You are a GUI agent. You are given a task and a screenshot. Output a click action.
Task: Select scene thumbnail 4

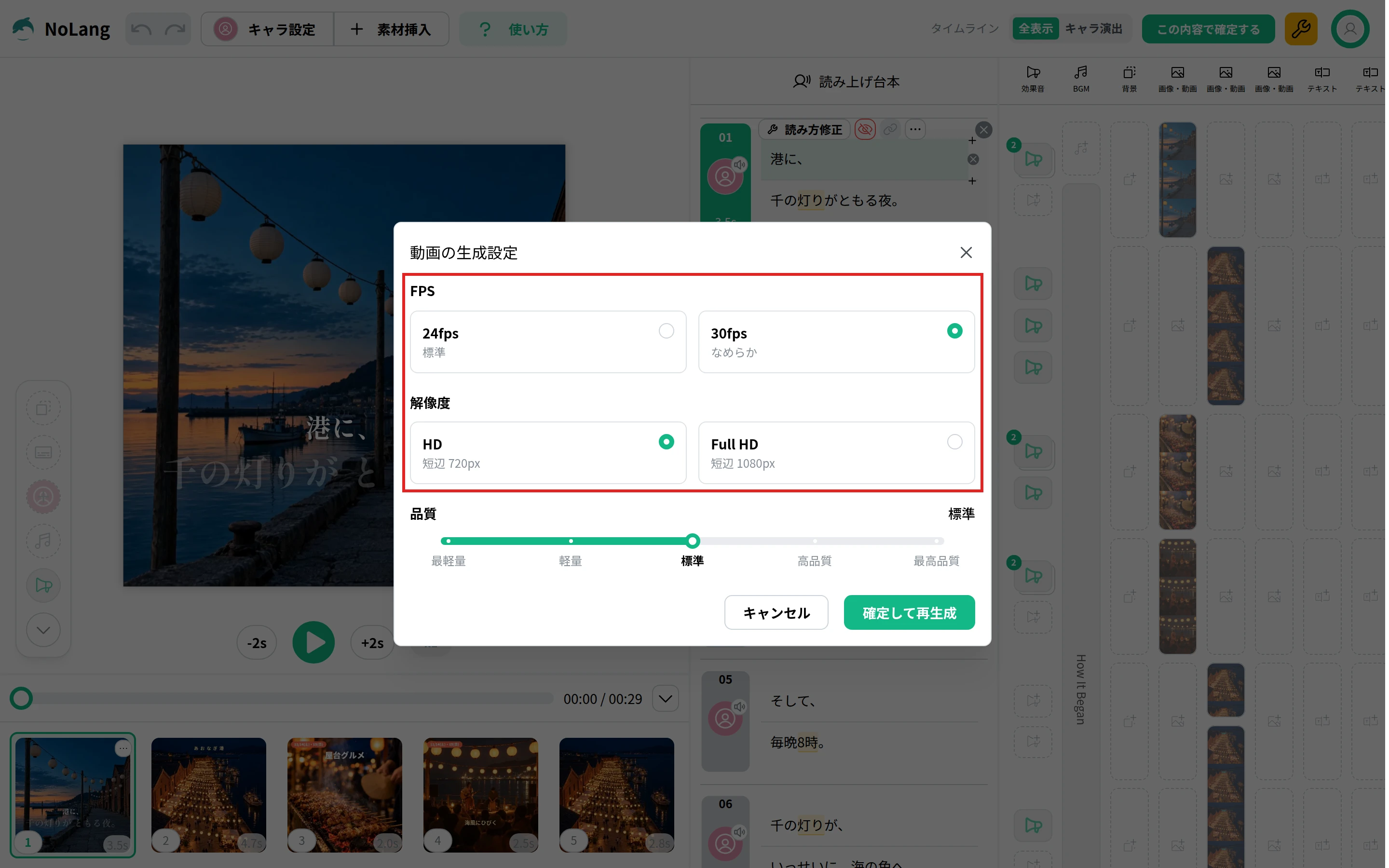(x=481, y=795)
